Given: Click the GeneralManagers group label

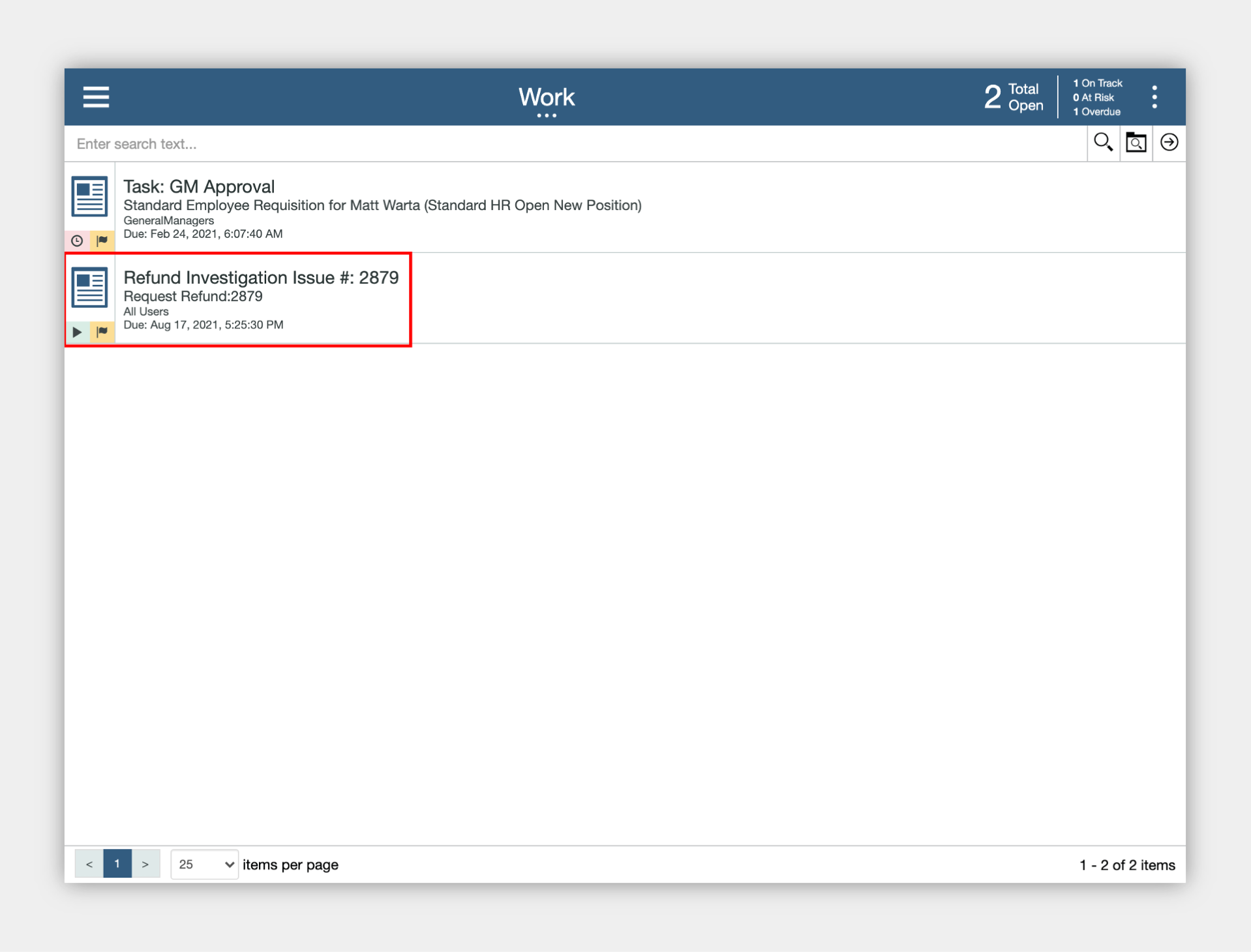Looking at the screenshot, I should [x=168, y=220].
